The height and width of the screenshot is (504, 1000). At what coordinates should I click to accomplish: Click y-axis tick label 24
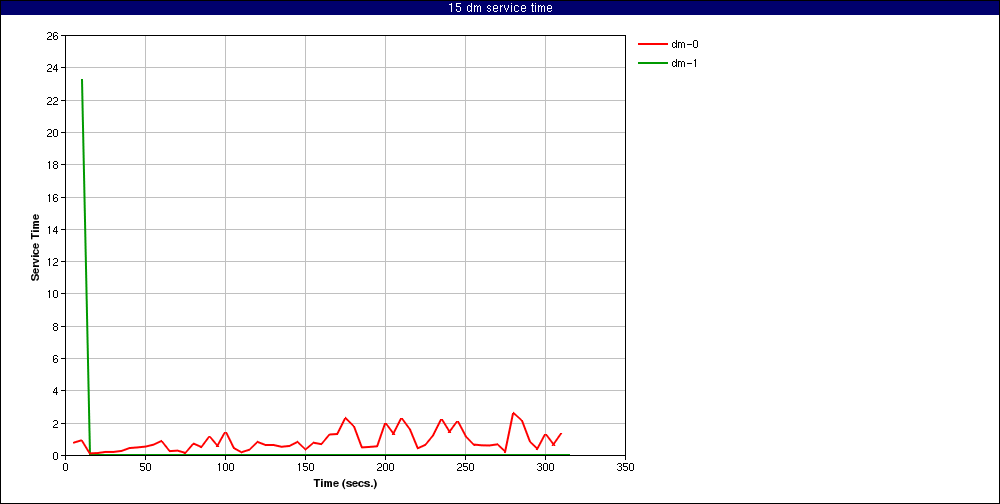[x=52, y=68]
